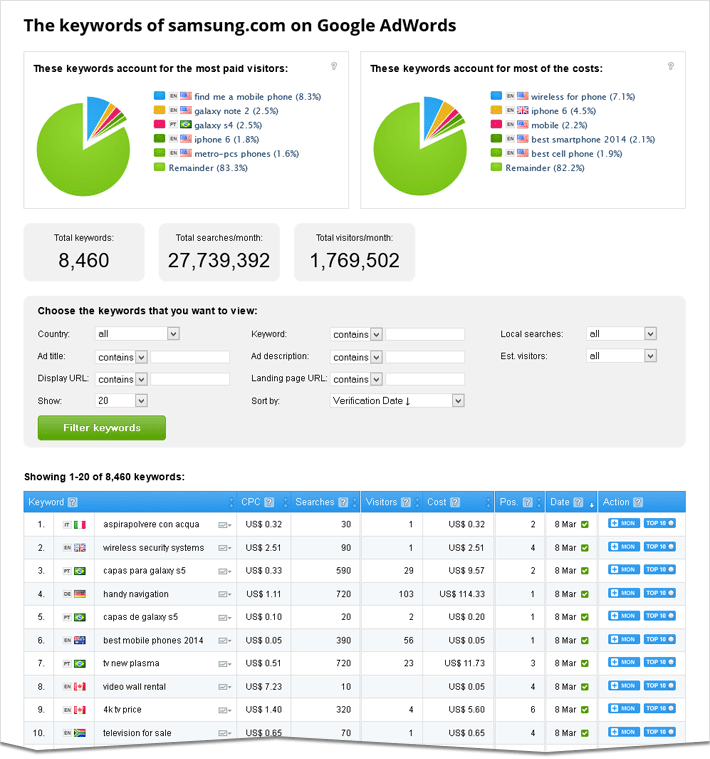Image resolution: width=710 pixels, height=759 pixels.
Task: Open ad preview icon for wireless security systems
Action: [225, 548]
